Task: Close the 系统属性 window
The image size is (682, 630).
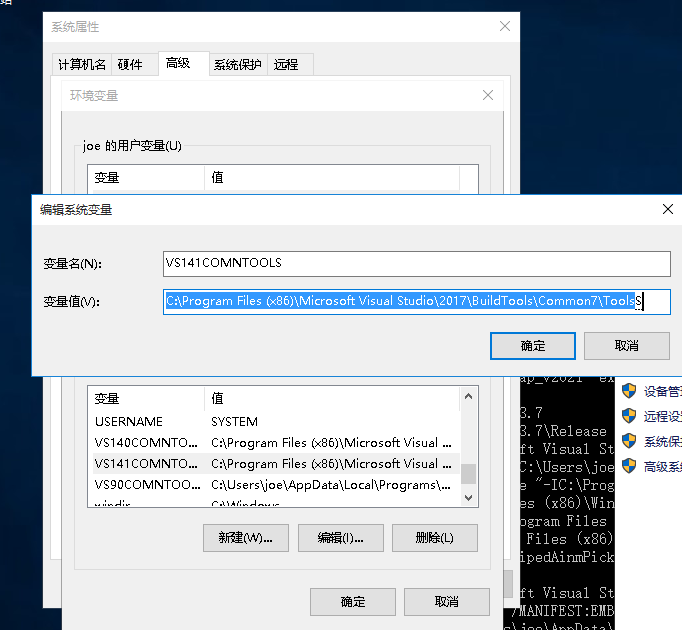Action: click(x=505, y=26)
